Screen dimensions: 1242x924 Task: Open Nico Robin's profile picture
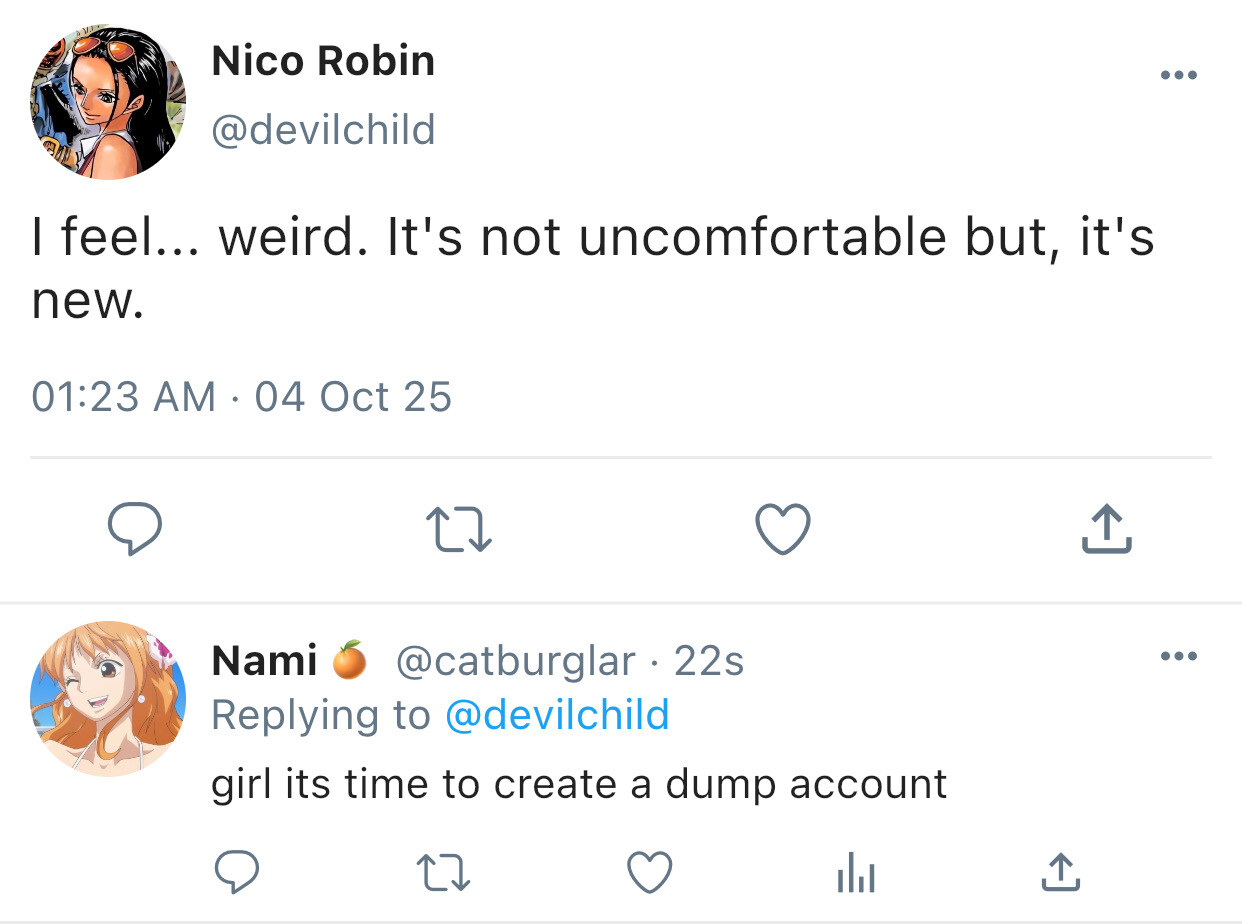108,101
